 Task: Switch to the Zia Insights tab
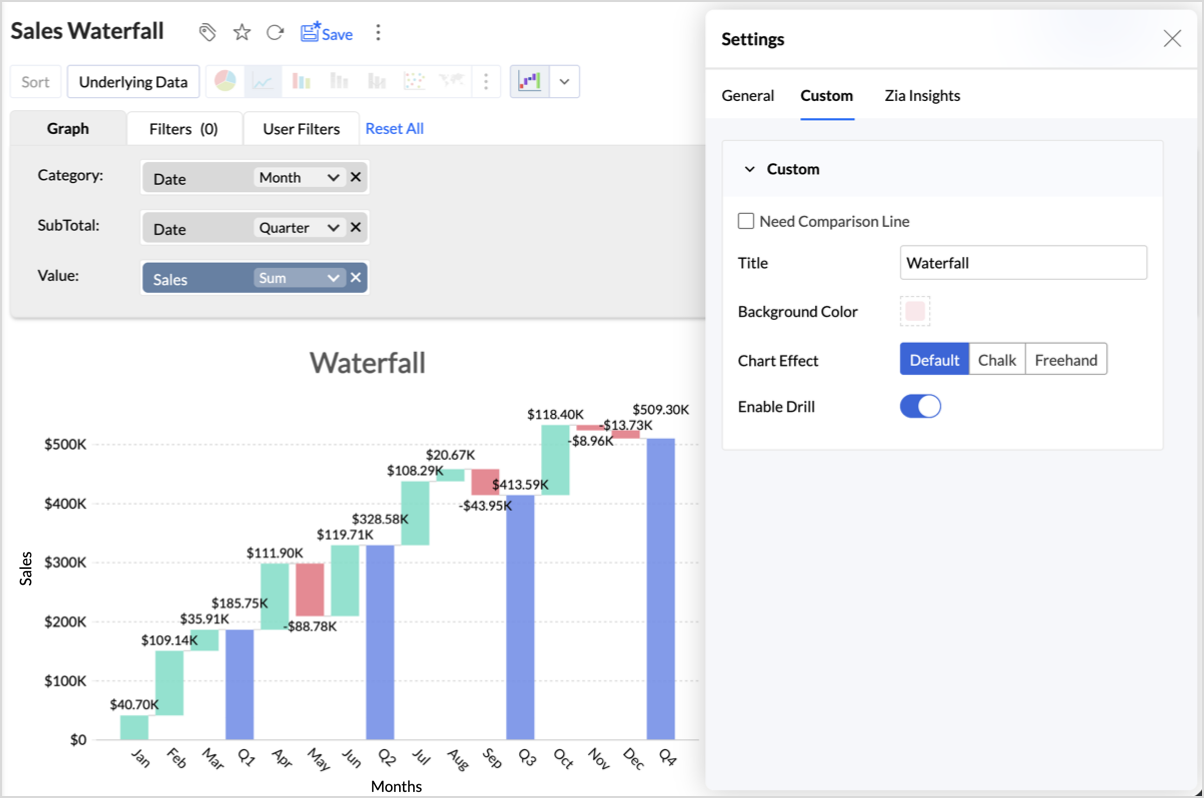(922, 96)
